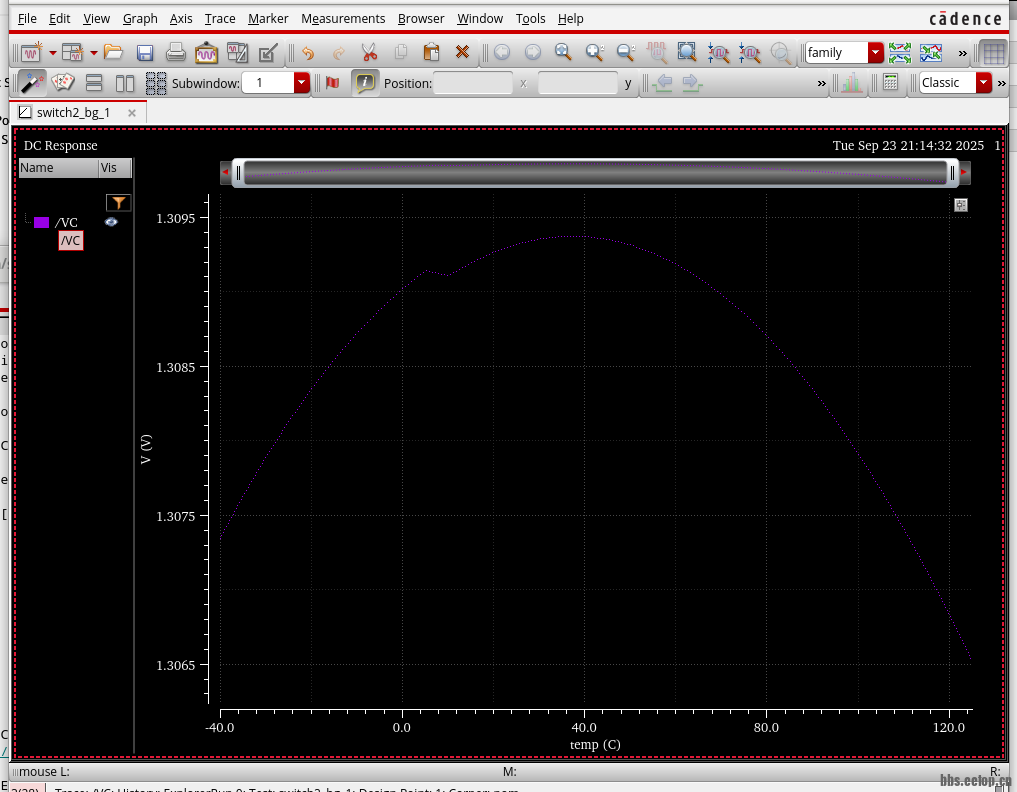Open the calculator icon

click(891, 82)
